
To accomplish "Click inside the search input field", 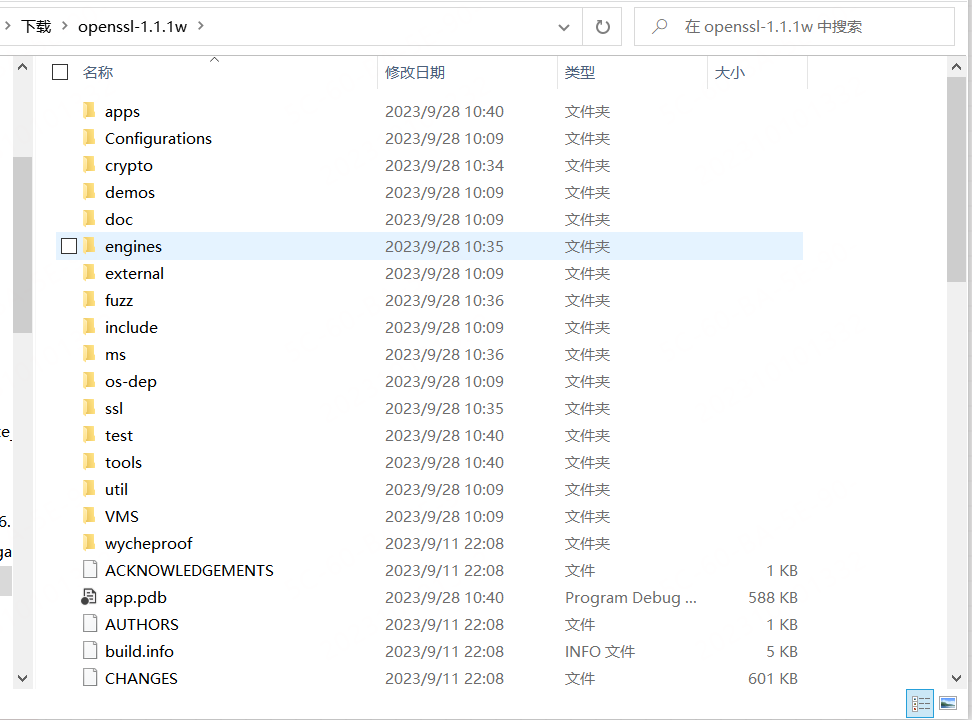I will 790,26.
